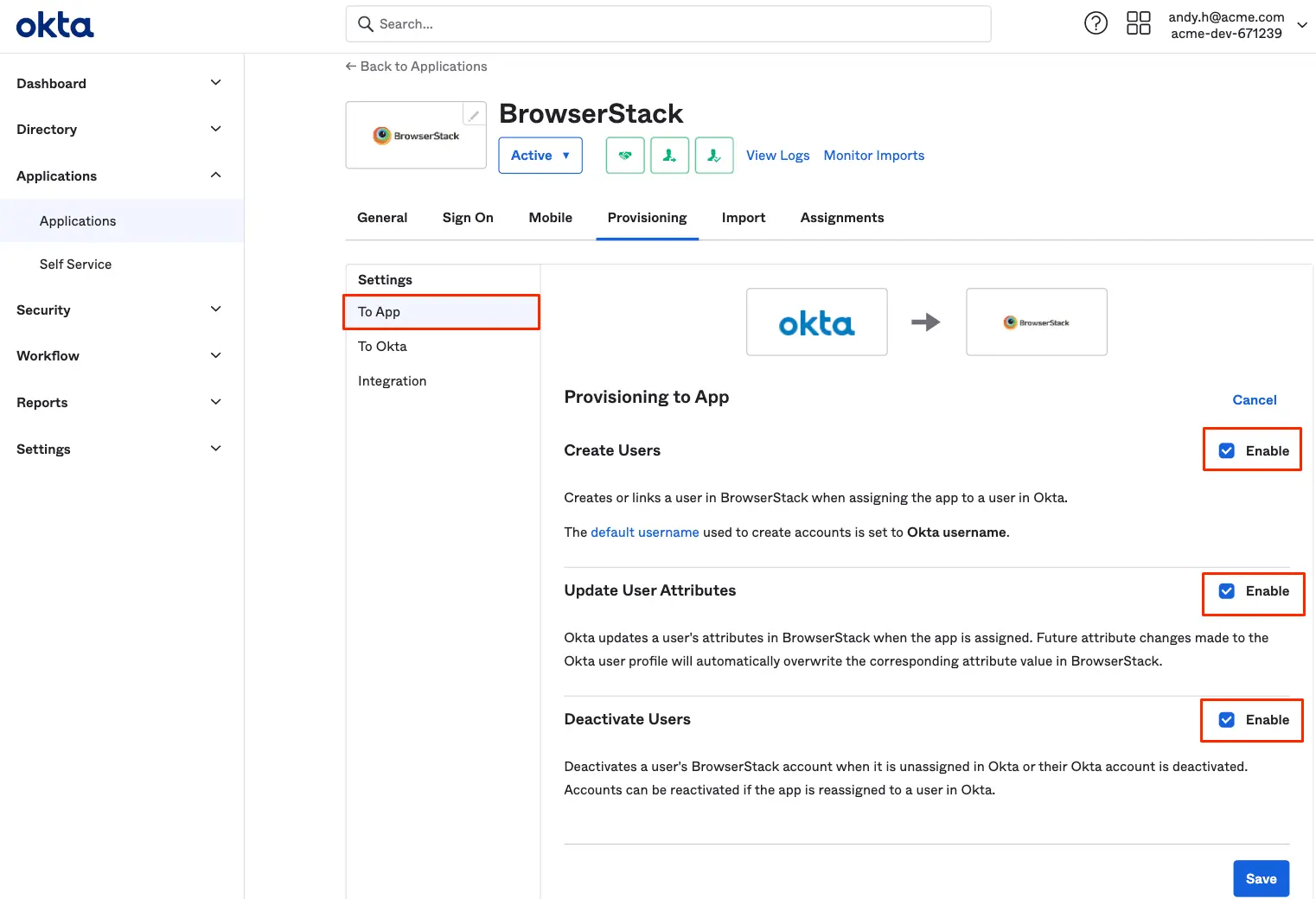The width and height of the screenshot is (1316, 899).
Task: Switch to the Assignments tab
Action: click(841, 218)
